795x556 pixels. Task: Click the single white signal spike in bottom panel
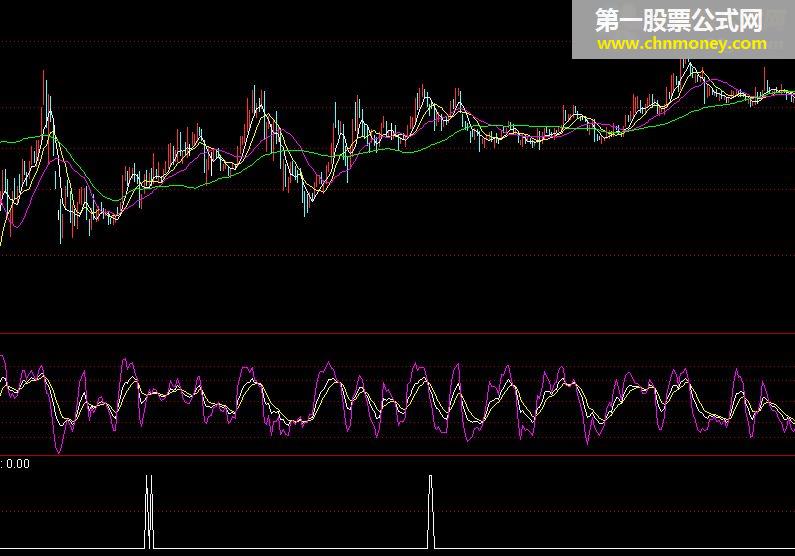coord(430,511)
